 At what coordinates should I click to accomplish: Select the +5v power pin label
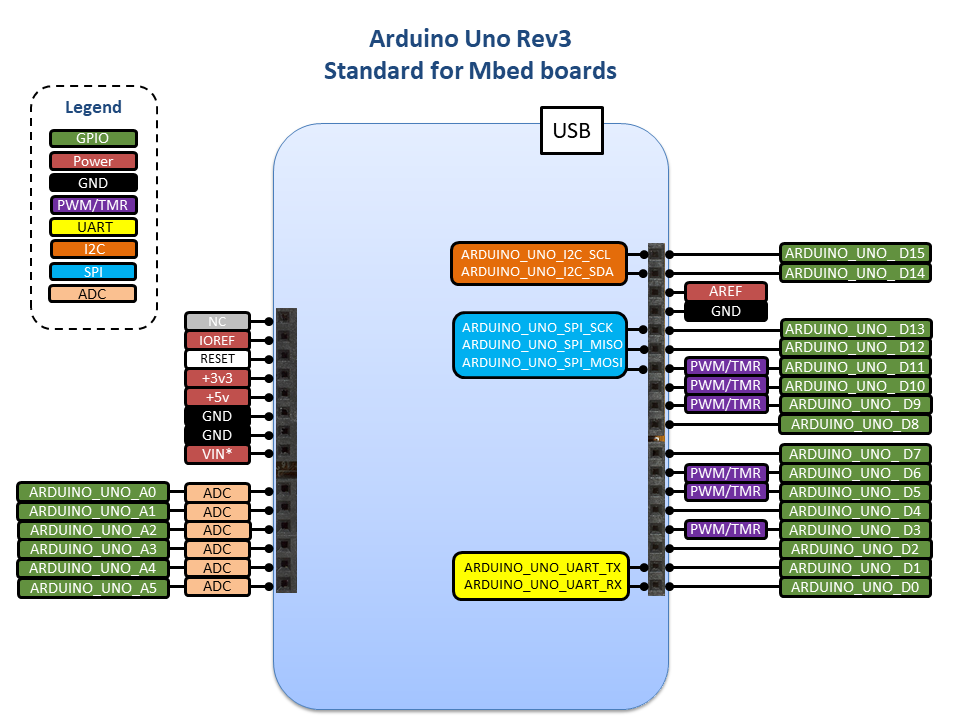tap(217, 397)
